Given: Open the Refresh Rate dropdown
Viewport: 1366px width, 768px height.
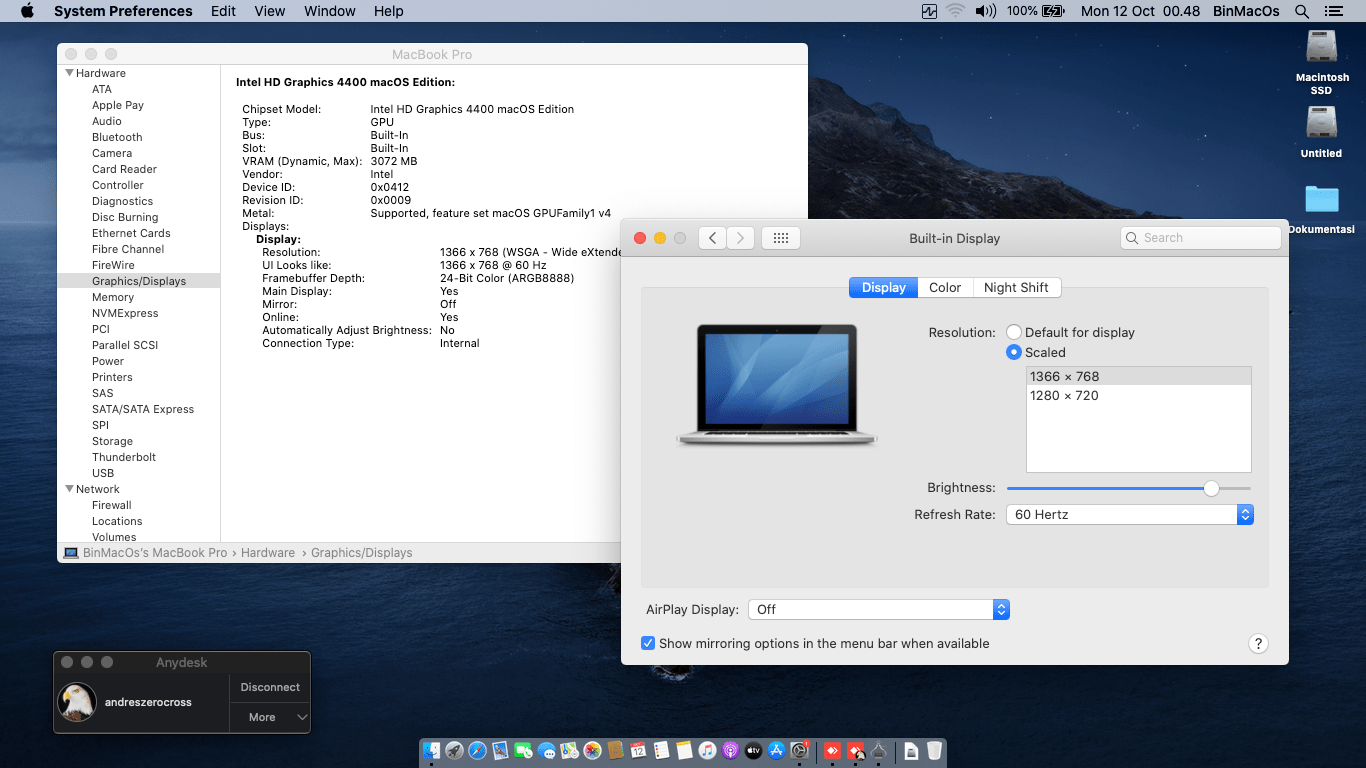Looking at the screenshot, I should [x=1244, y=514].
